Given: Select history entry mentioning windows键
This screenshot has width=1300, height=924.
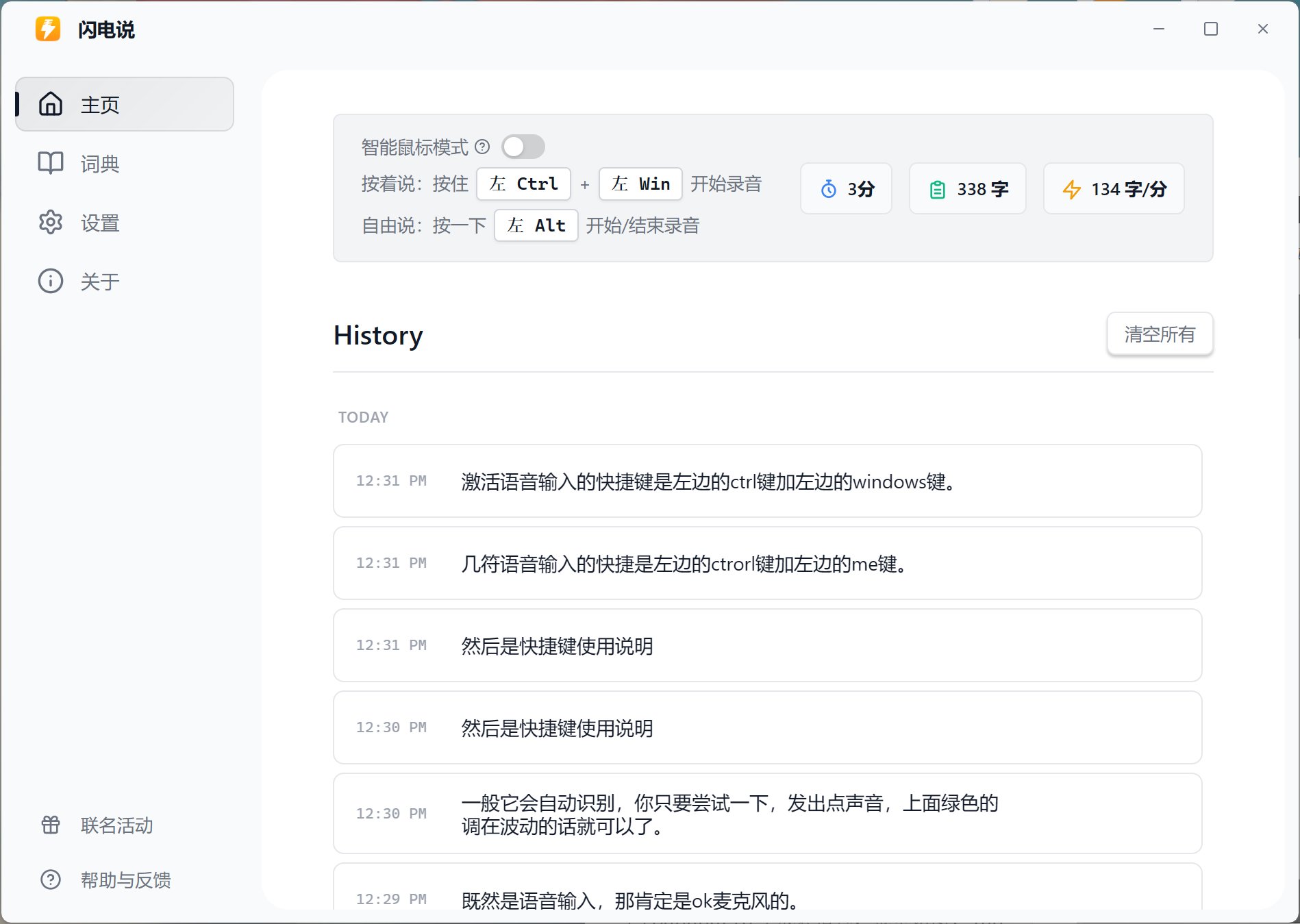Looking at the screenshot, I should click(x=767, y=482).
